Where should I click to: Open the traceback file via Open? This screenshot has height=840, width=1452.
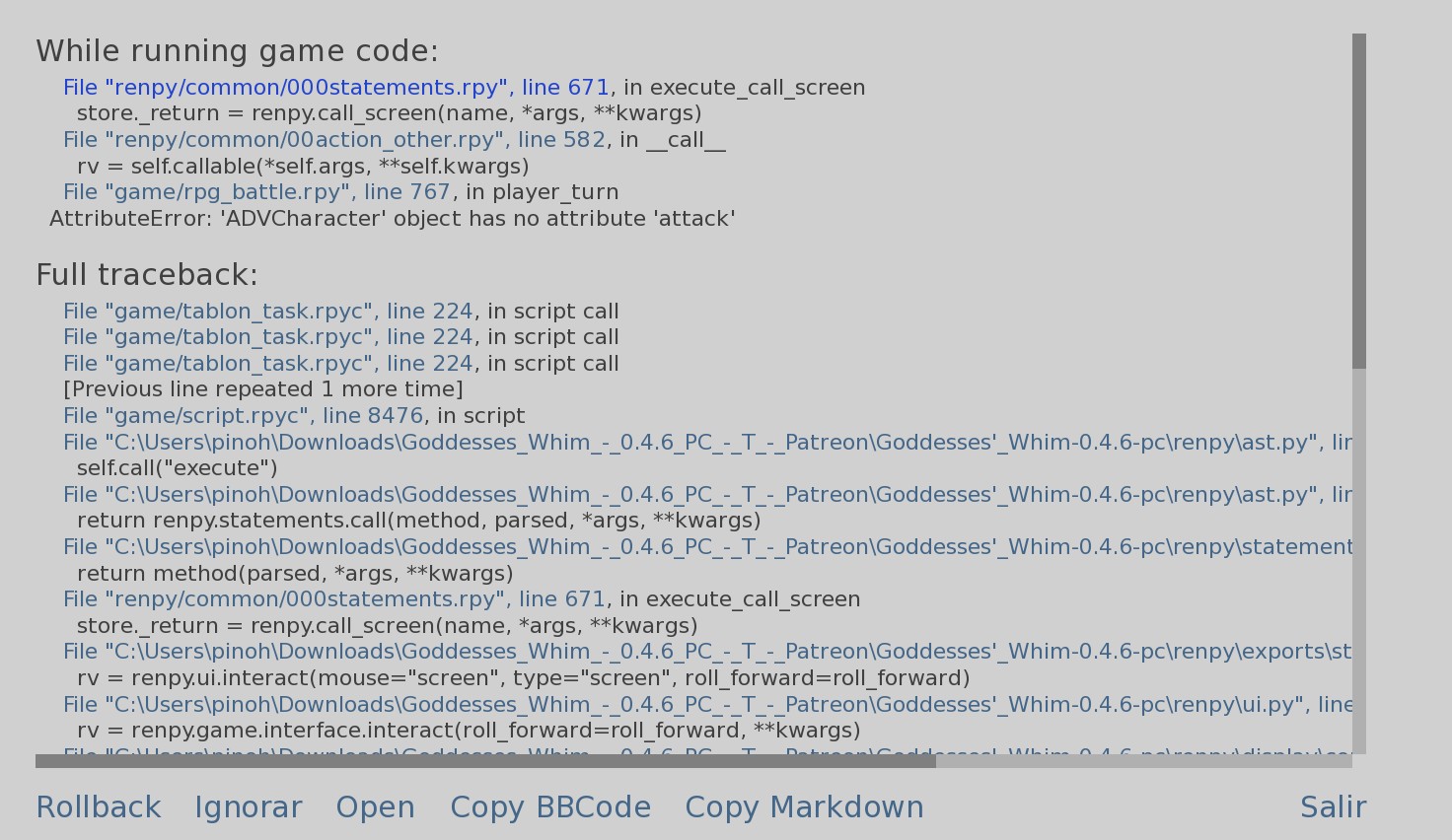pos(376,807)
